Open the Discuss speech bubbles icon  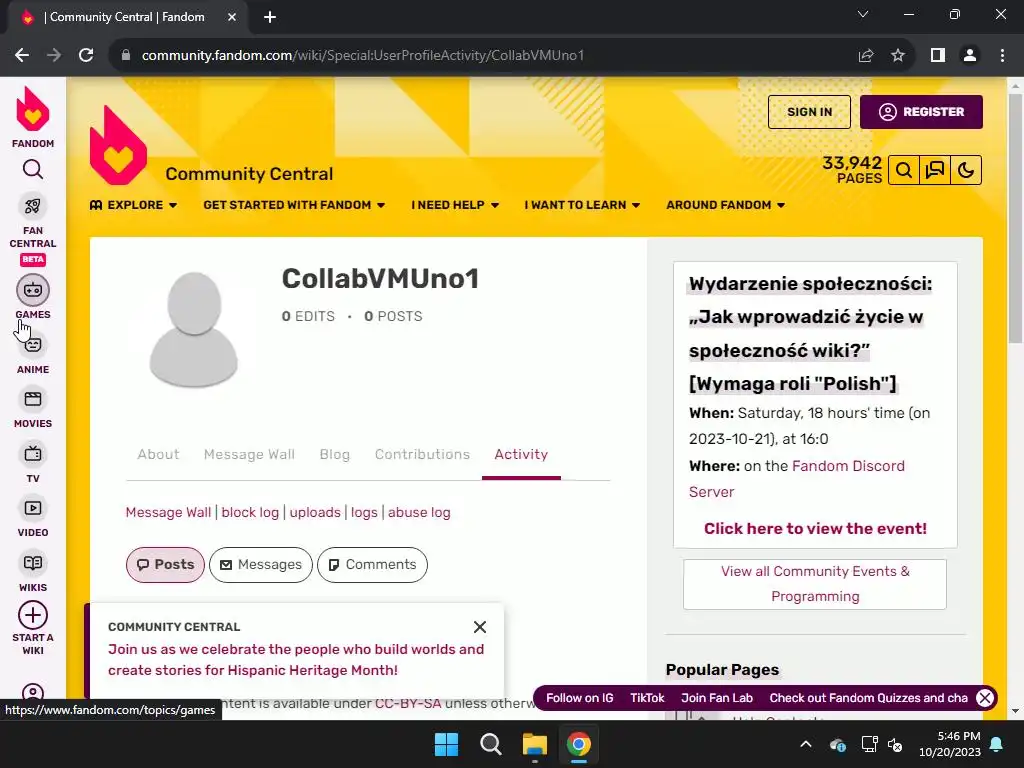coord(935,170)
